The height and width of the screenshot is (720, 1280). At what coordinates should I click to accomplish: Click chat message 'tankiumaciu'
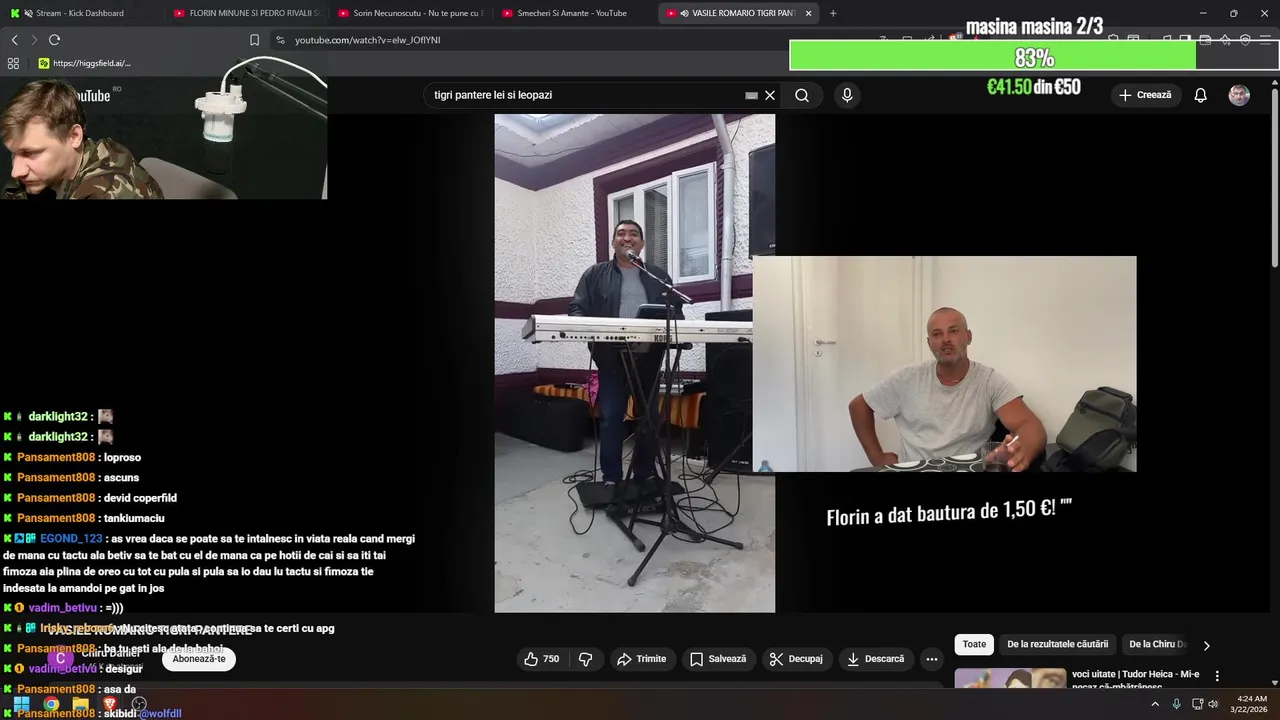(134, 518)
